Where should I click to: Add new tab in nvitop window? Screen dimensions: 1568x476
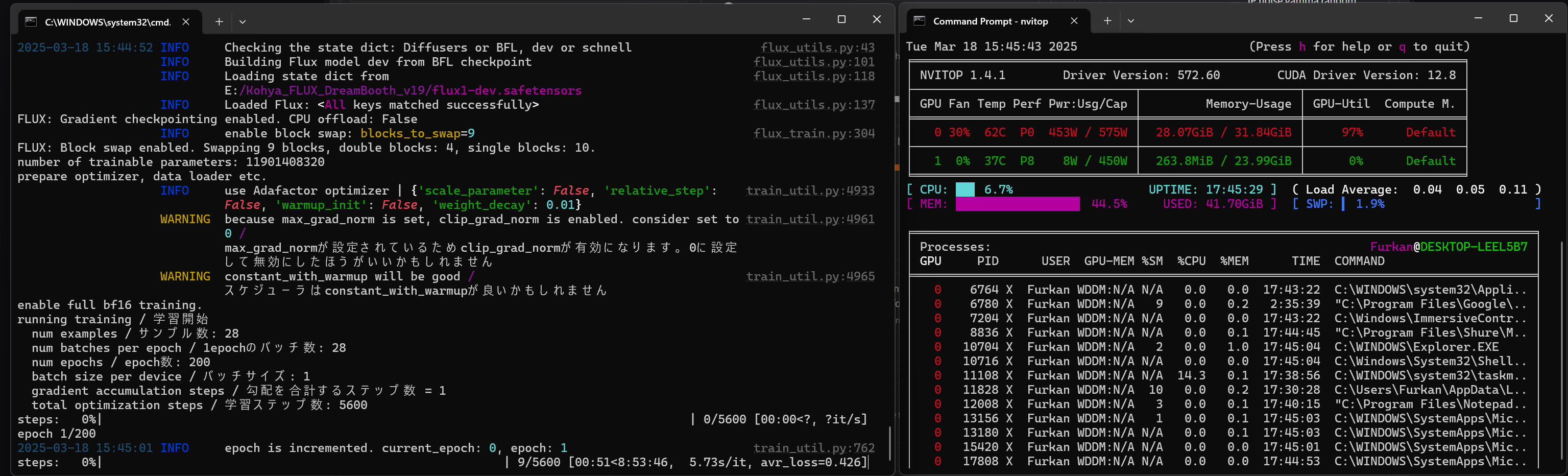point(1107,21)
